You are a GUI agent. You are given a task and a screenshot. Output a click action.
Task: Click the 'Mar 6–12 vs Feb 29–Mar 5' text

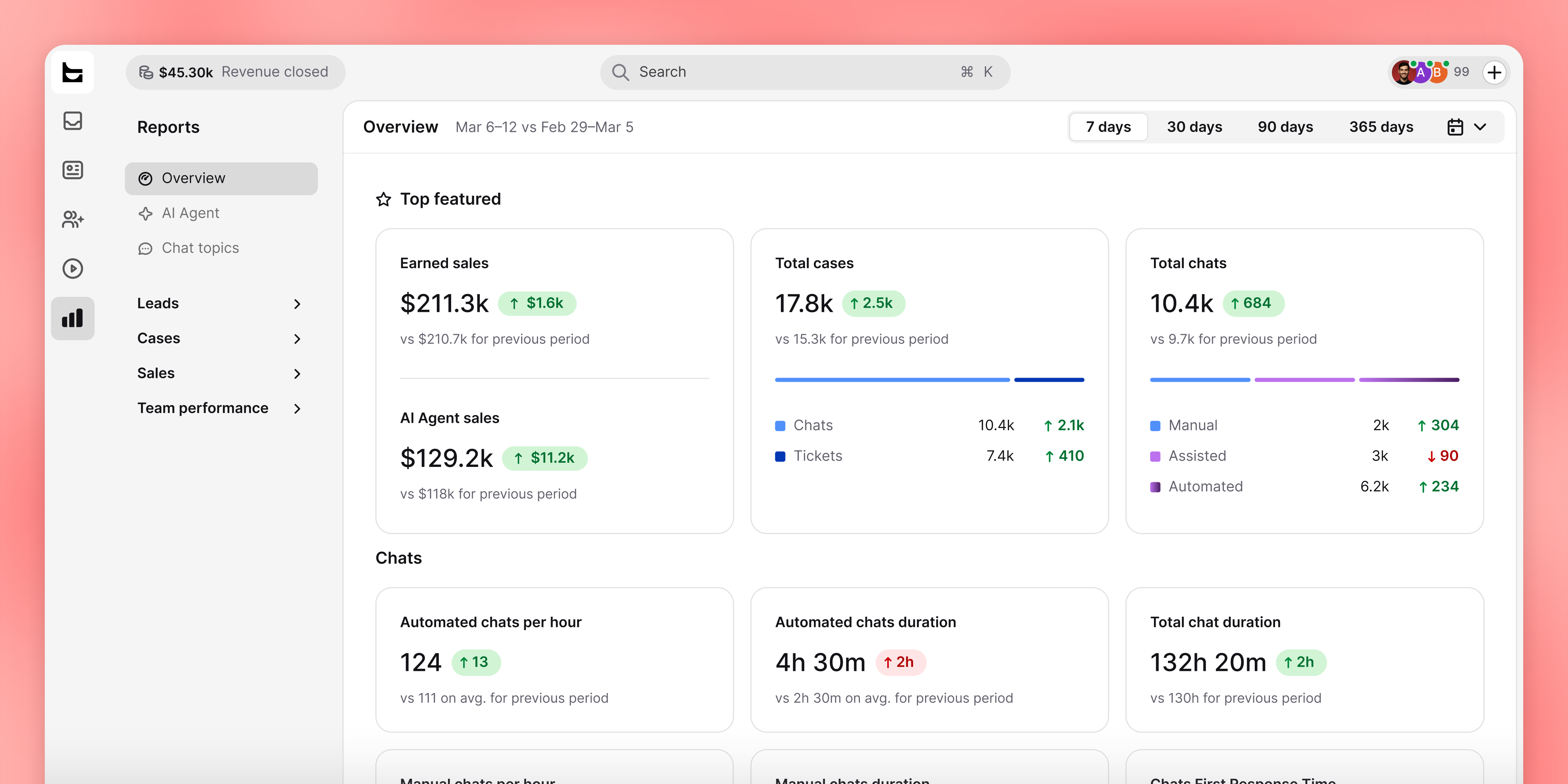coord(544,127)
